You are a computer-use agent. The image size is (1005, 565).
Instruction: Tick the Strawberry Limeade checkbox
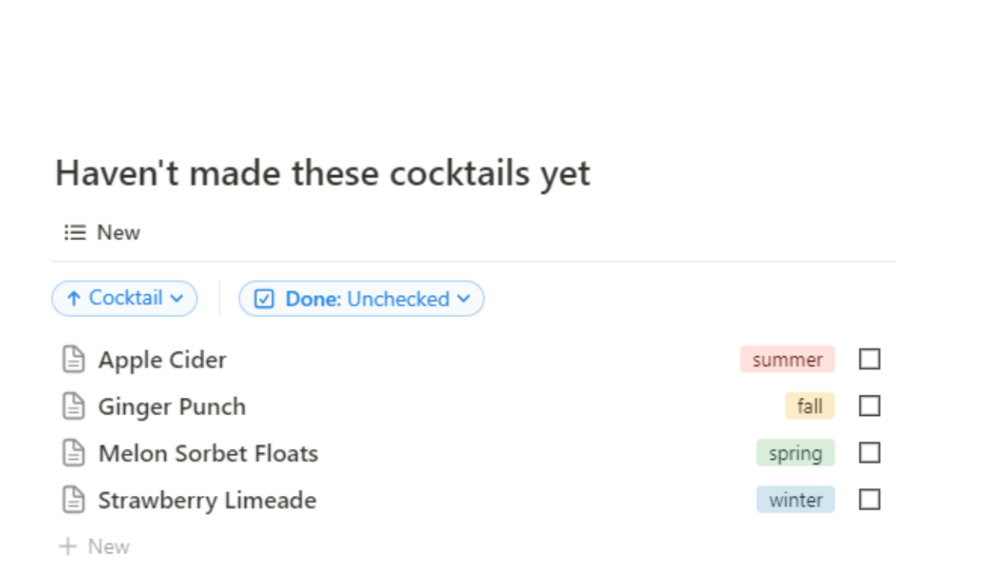(869, 500)
